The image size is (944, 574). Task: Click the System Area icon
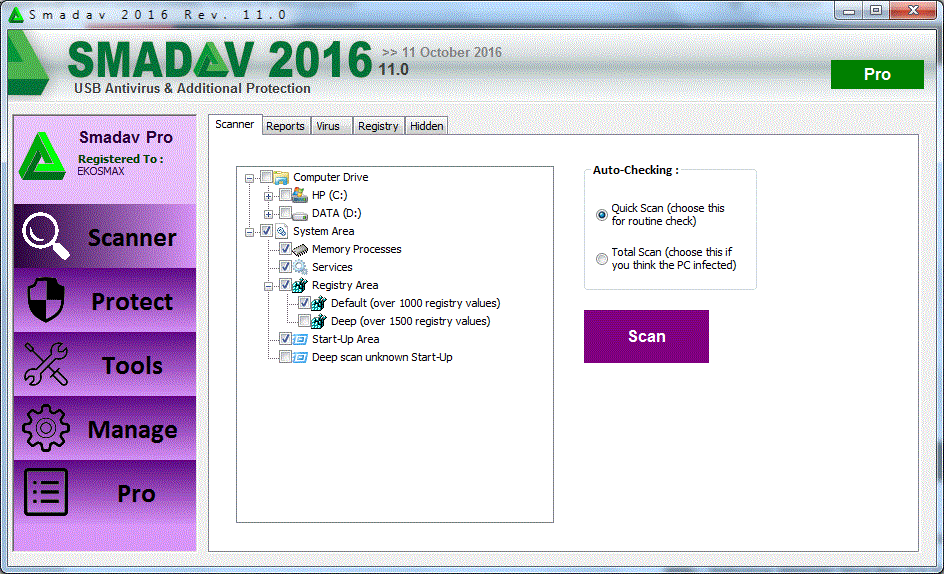click(281, 231)
